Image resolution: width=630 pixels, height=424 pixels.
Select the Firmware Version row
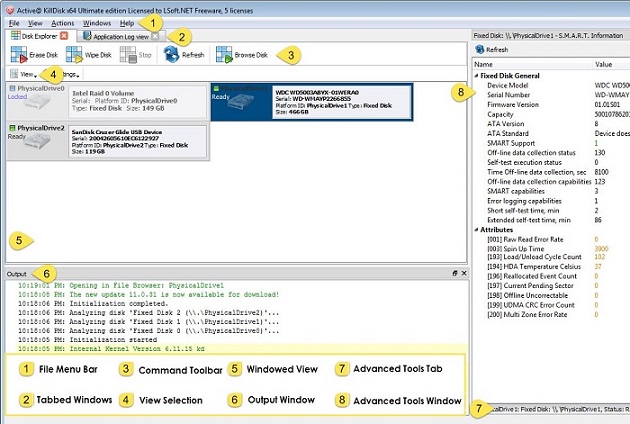551,104
